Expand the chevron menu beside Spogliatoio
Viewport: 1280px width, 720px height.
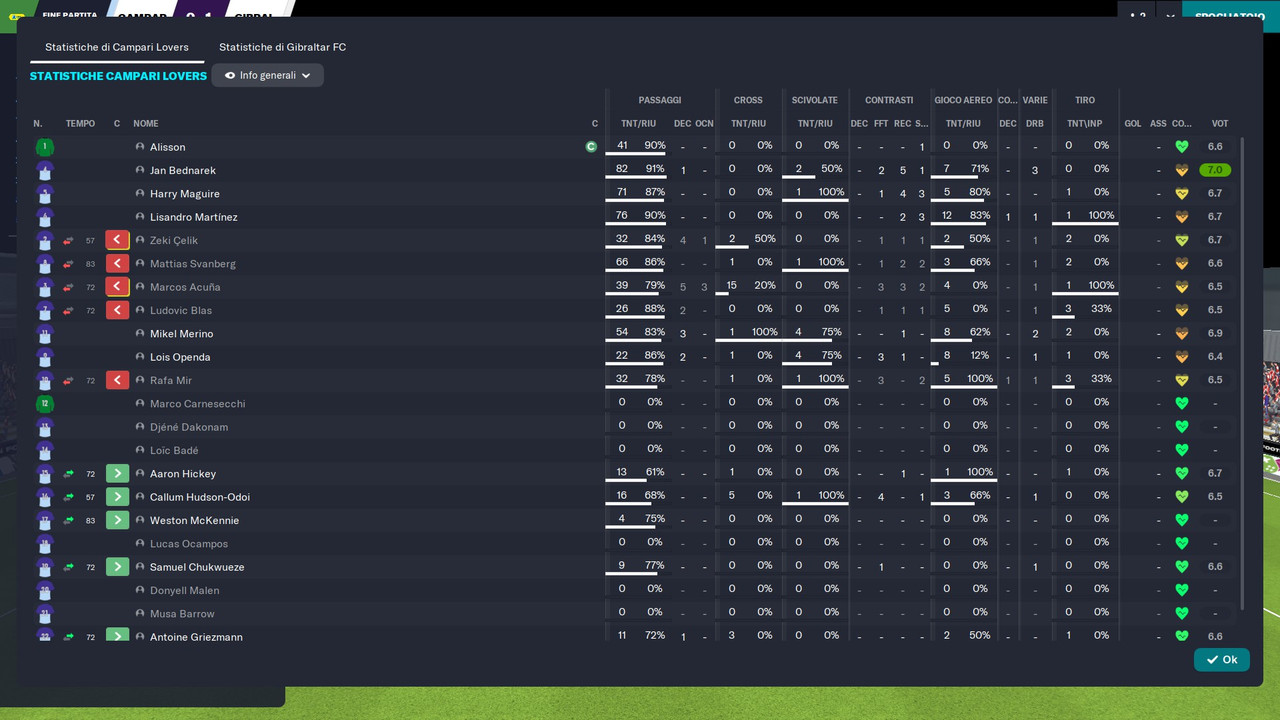pos(1170,16)
